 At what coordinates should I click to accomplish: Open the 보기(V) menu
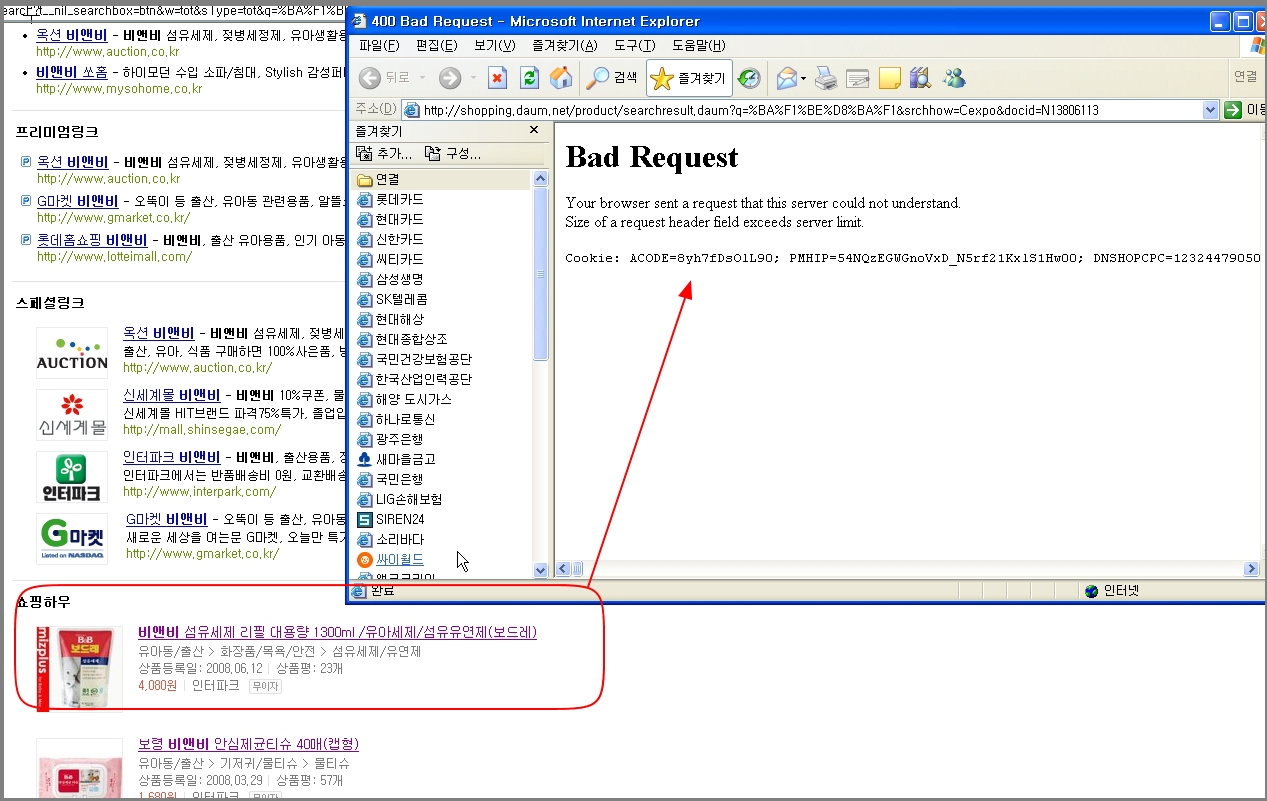(495, 46)
